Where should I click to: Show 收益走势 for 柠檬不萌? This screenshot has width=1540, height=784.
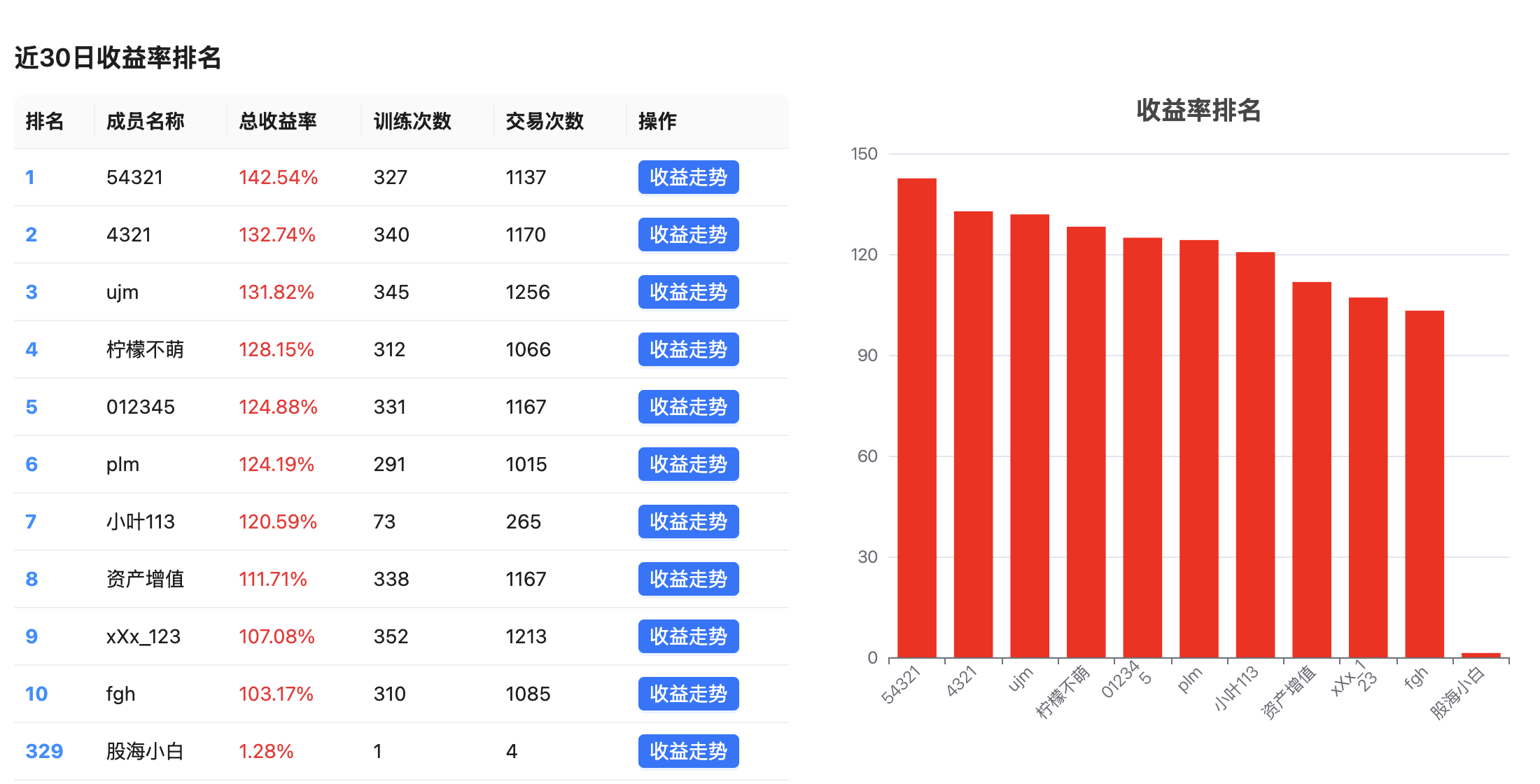688,349
